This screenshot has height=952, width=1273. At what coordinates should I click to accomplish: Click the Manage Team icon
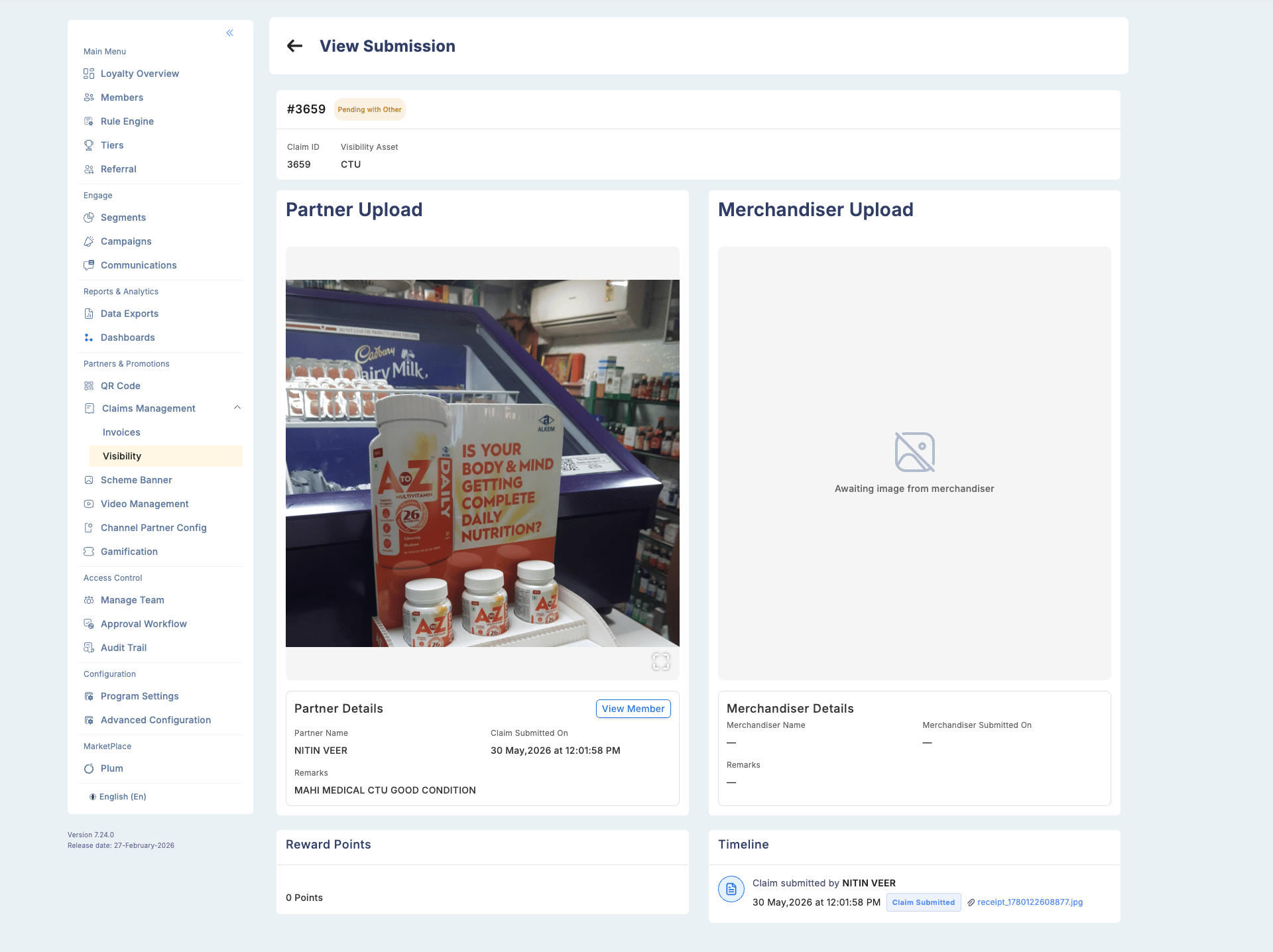[89, 600]
